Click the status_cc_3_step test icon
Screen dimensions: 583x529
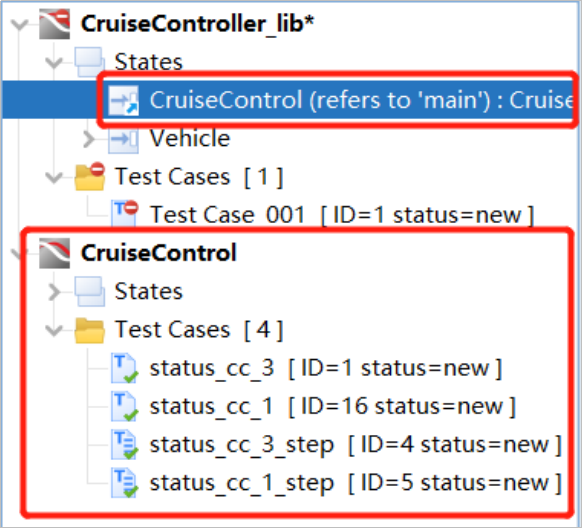125,445
